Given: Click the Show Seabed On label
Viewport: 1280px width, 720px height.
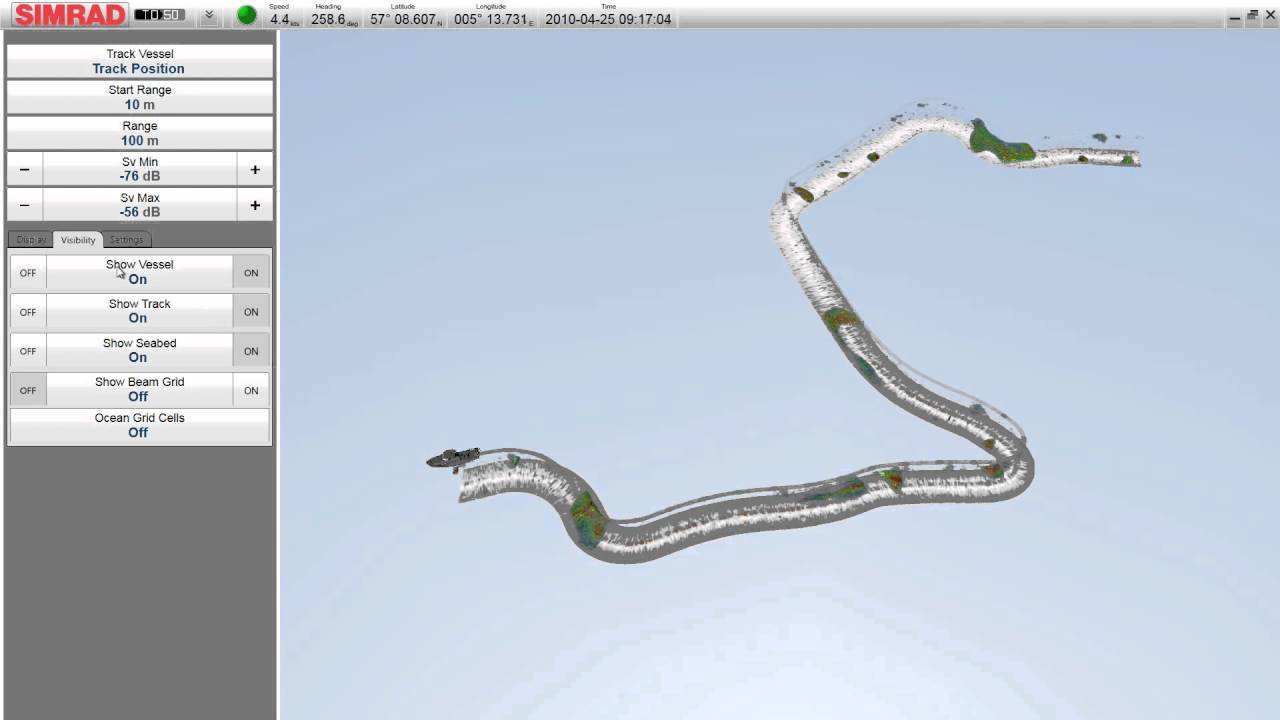Looking at the screenshot, I should tap(139, 350).
